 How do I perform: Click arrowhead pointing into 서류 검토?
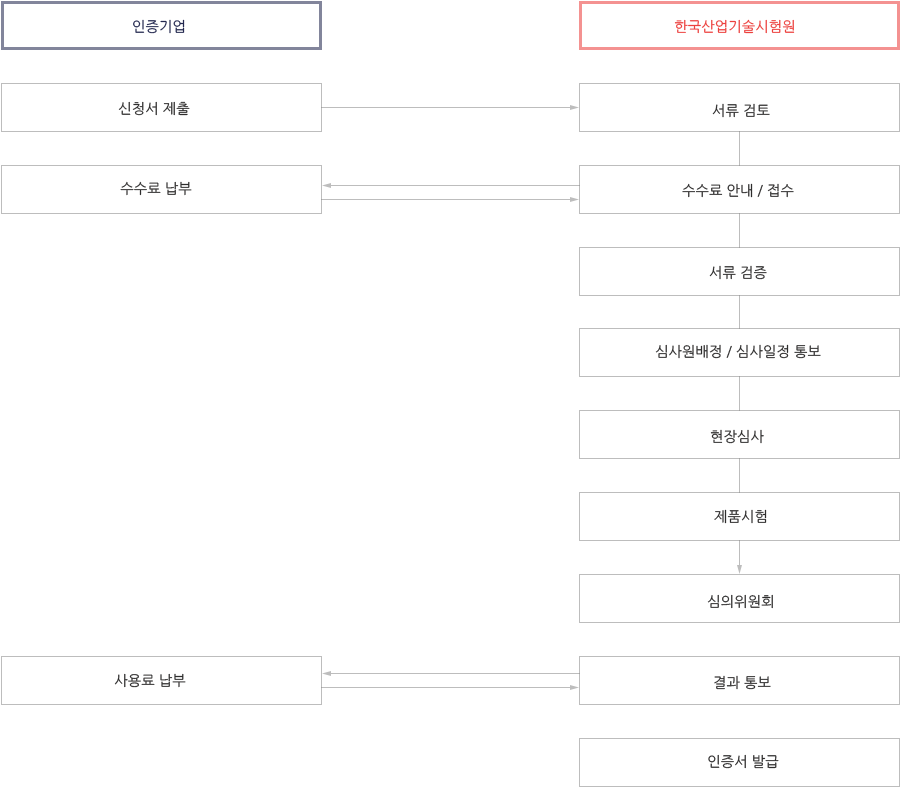click(x=574, y=107)
